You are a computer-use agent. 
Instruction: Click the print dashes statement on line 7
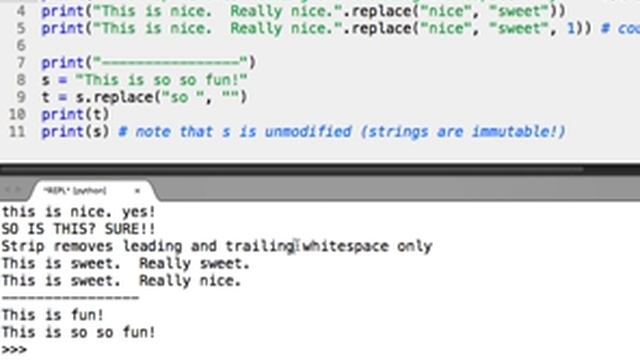pos(148,62)
